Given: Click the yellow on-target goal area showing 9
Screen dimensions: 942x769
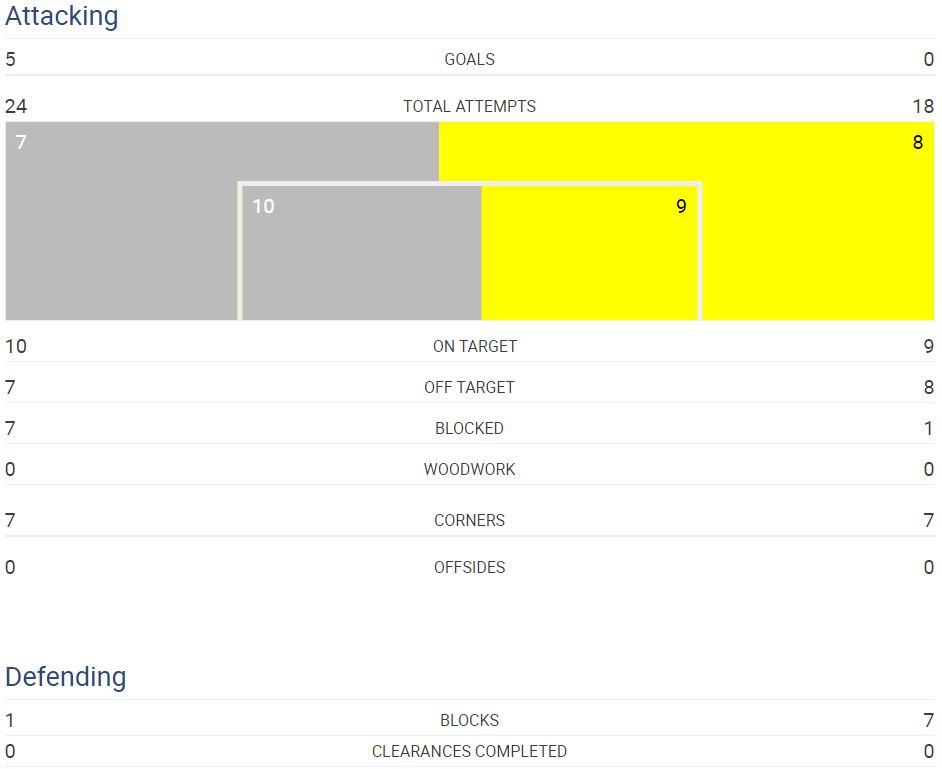Looking at the screenshot, I should [589, 252].
